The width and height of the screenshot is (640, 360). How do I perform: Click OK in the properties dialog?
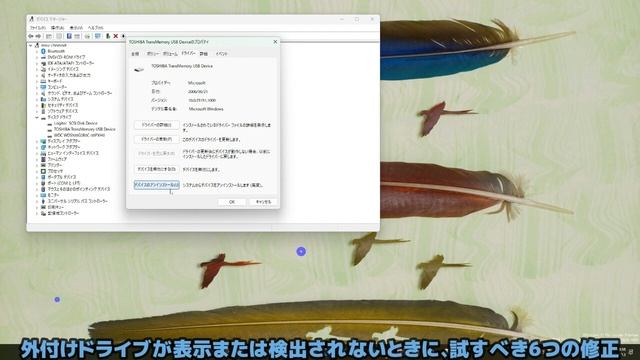(x=231, y=202)
